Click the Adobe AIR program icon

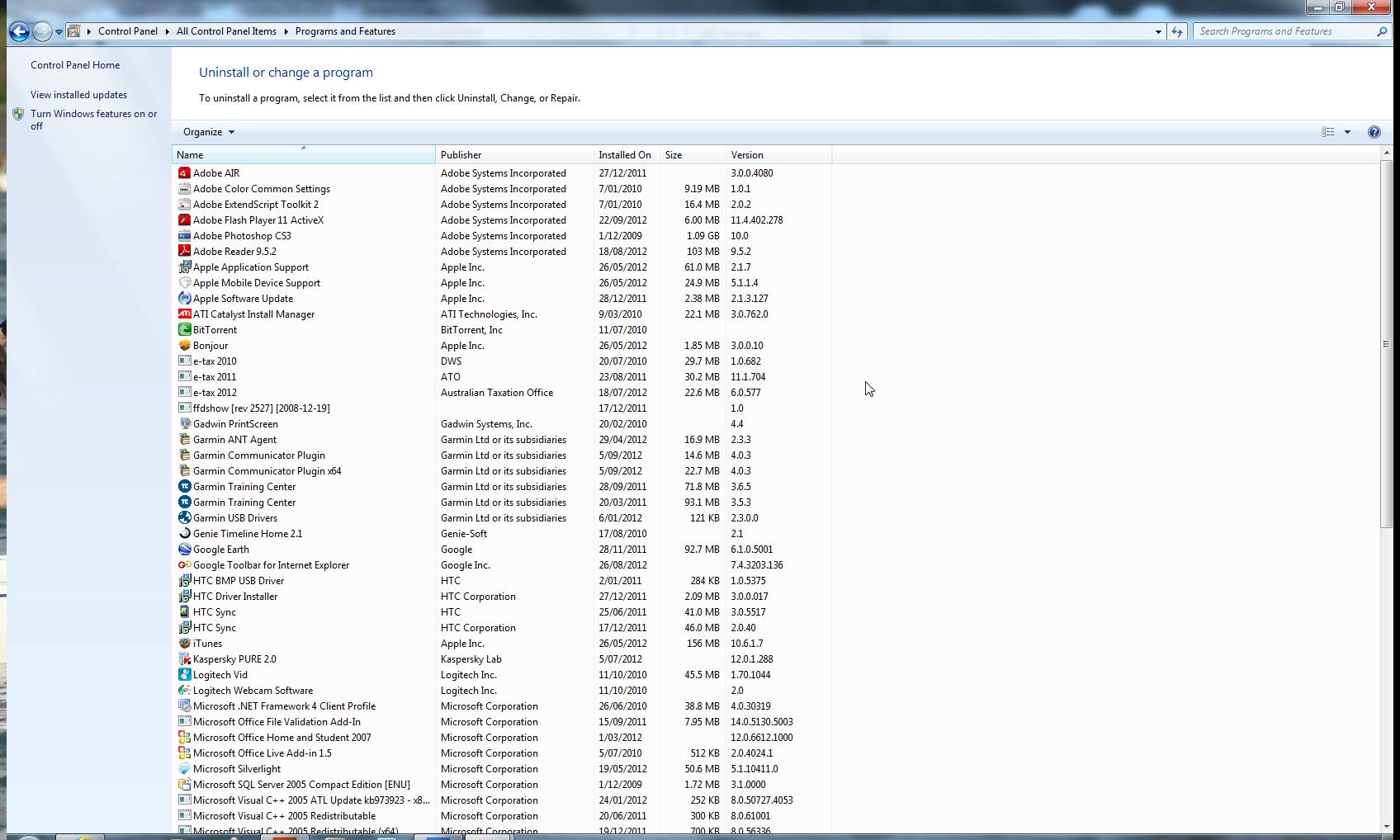[184, 173]
